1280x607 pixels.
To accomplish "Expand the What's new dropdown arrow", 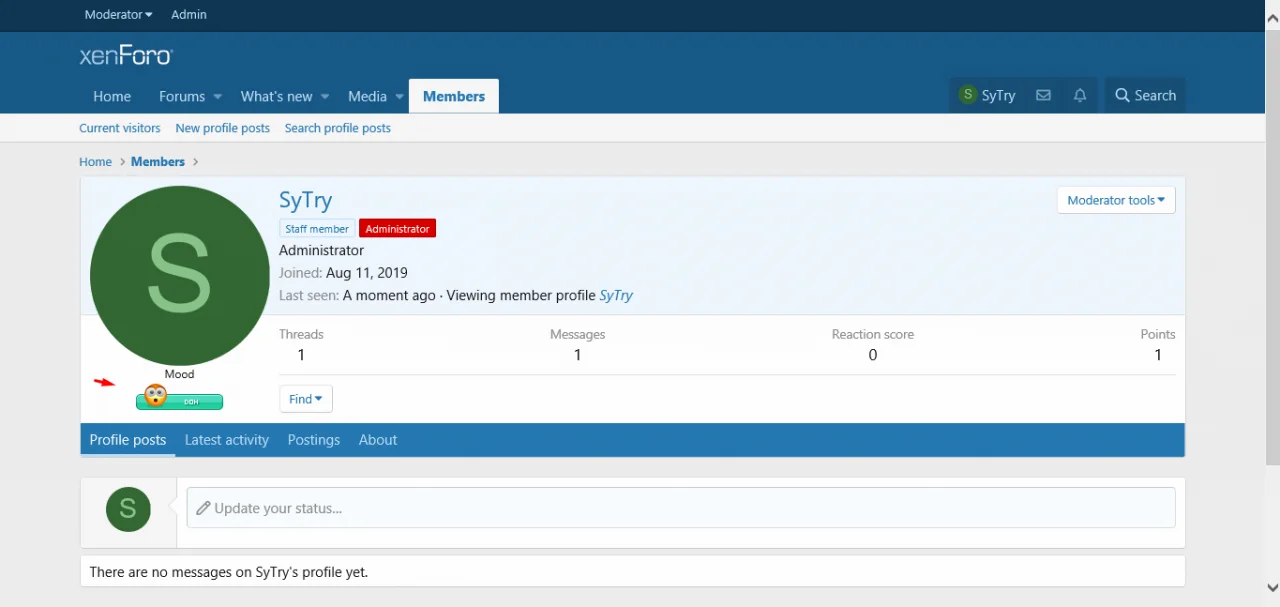I will pyautogui.click(x=323, y=97).
